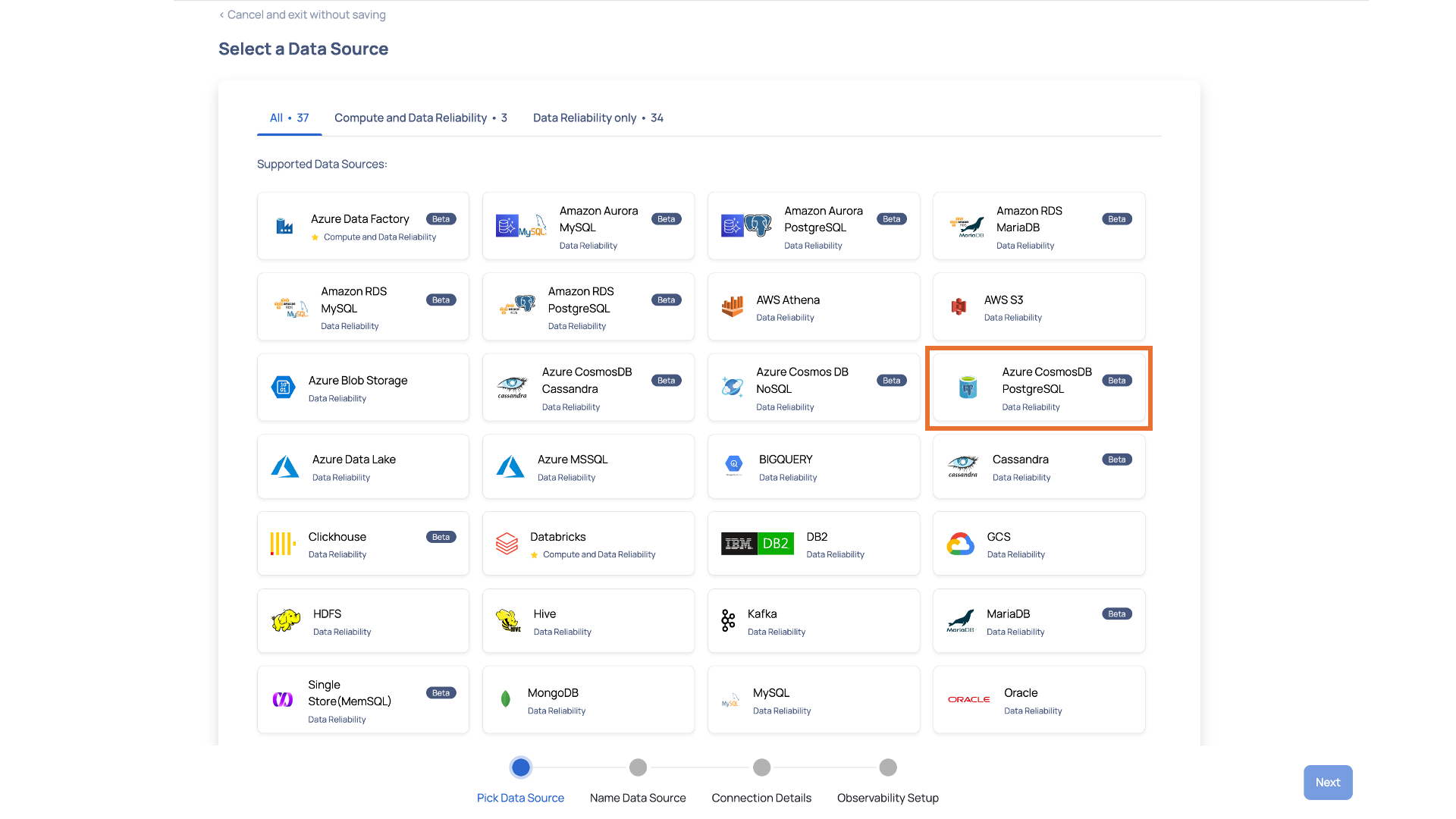The image size is (1456, 819).
Task: Click the BIGQUERY name text
Action: tap(786, 460)
